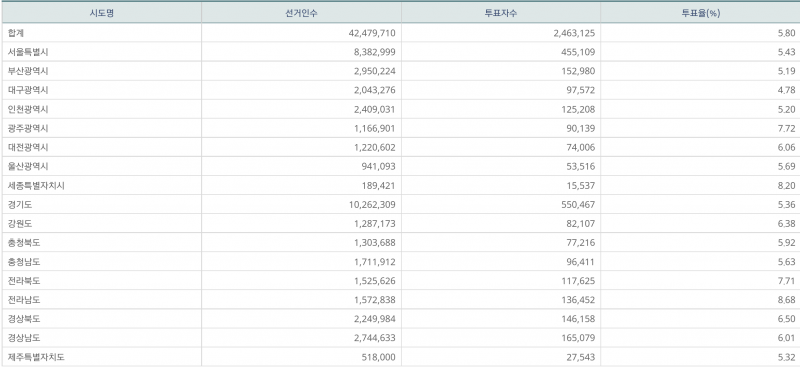Select the 강원도 row label
The height and width of the screenshot is (367, 800).
point(20,224)
